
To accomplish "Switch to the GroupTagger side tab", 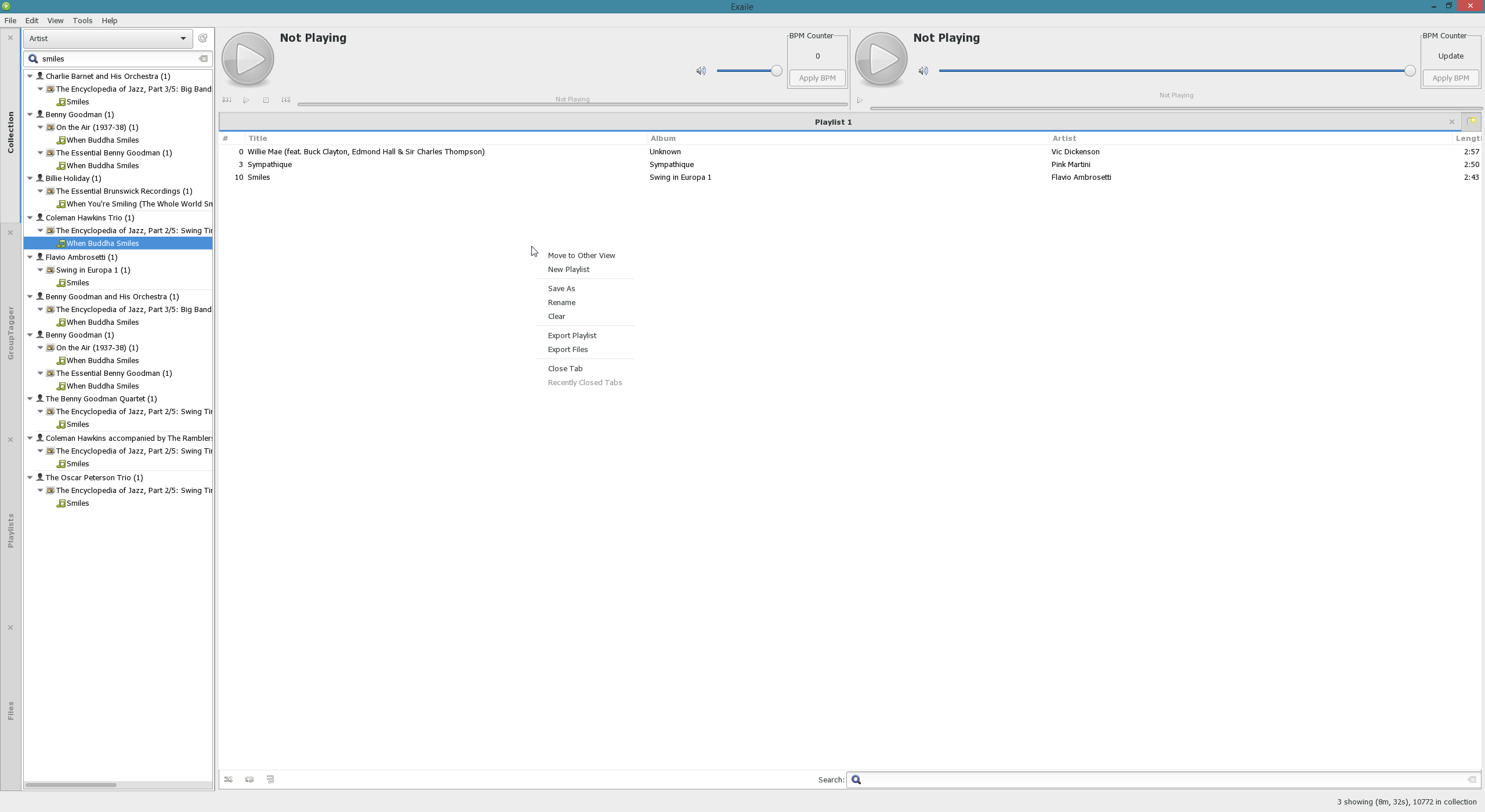I will (x=10, y=333).
